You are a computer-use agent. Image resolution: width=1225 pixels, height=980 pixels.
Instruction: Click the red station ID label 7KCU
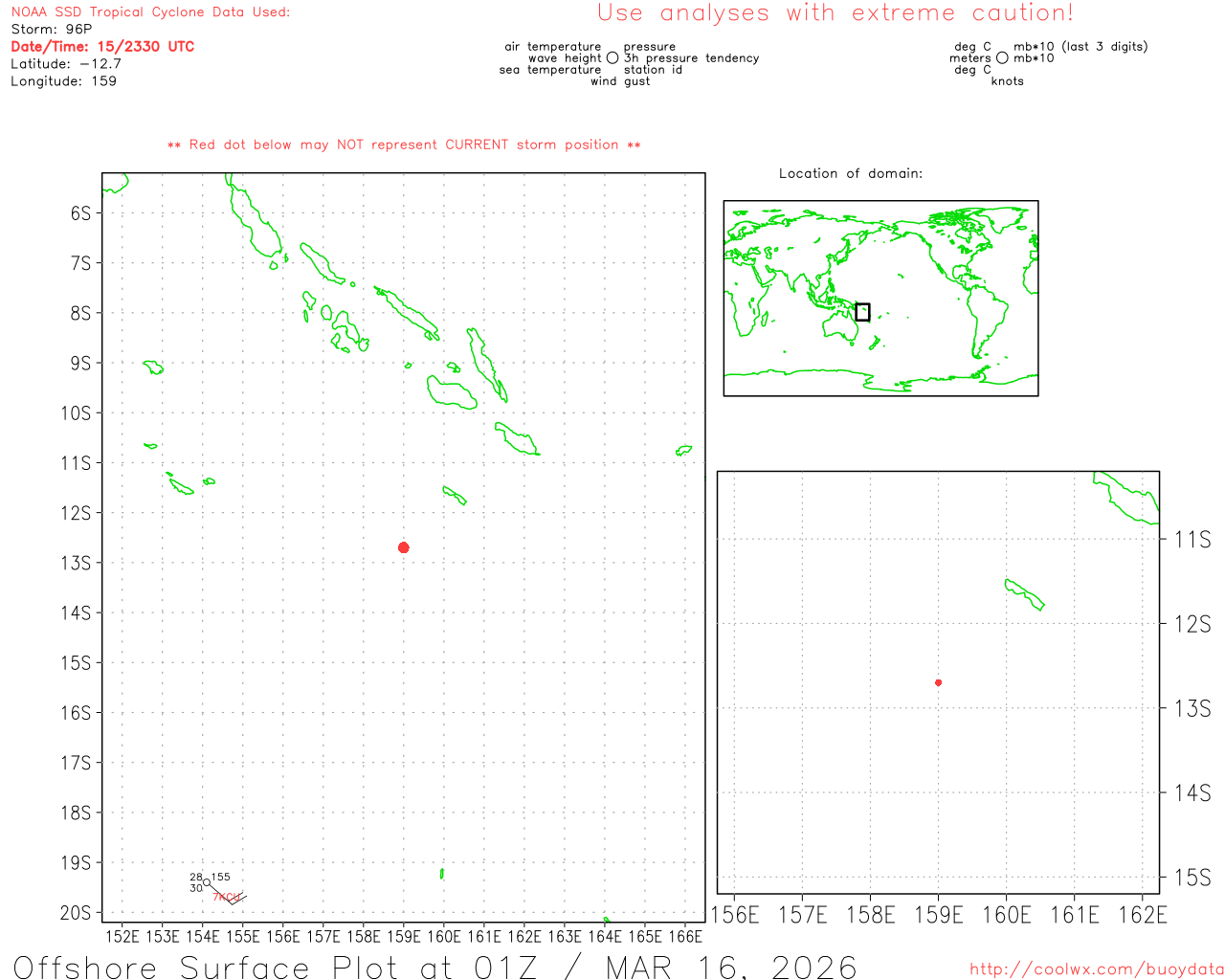224,897
